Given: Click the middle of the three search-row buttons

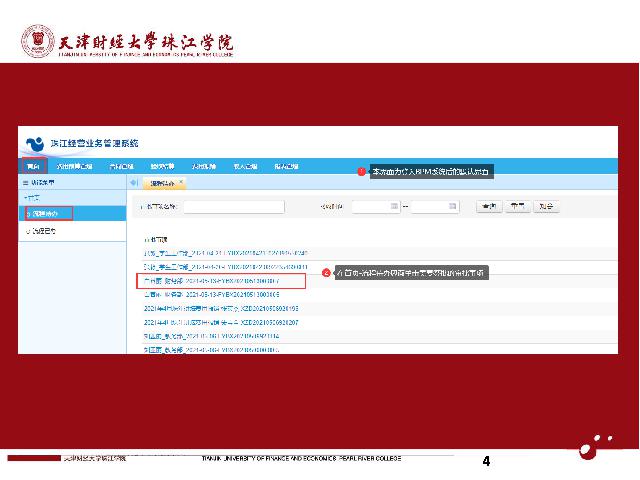Looking at the screenshot, I should pos(516,207).
